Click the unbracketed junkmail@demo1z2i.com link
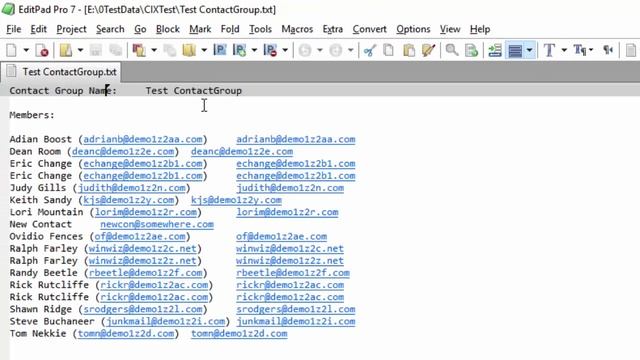Screen dimensions: 640x360 [296, 322]
